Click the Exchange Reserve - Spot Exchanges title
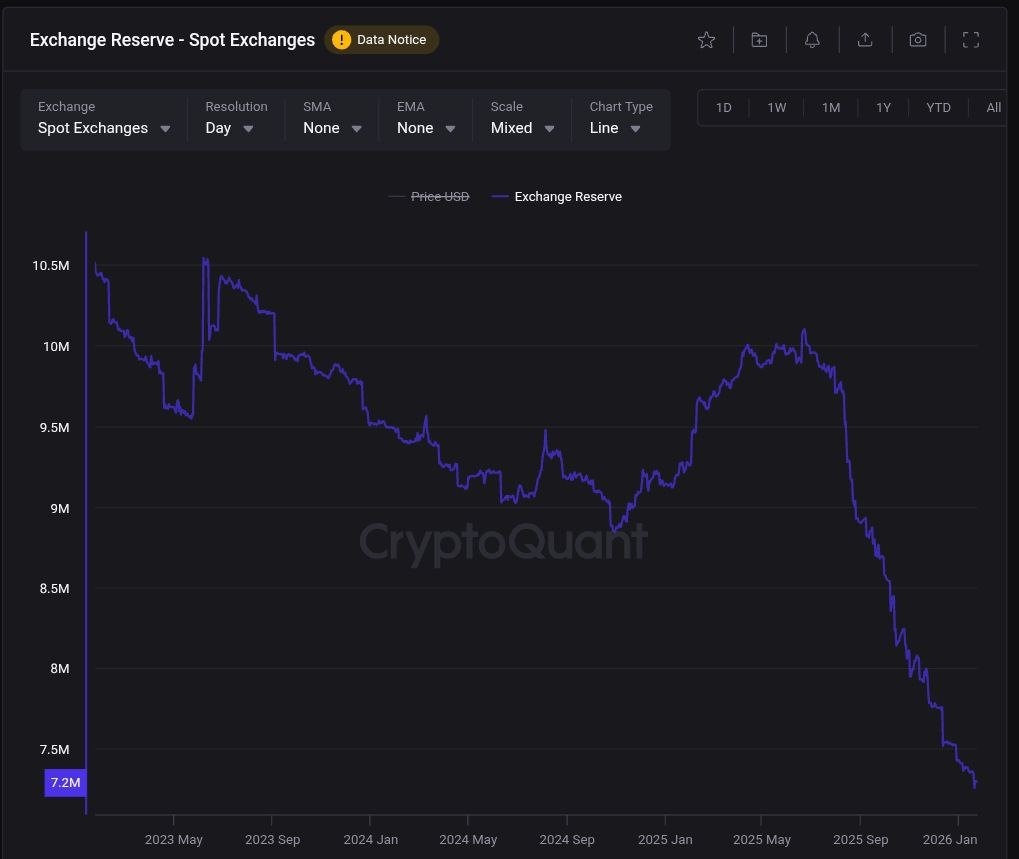The width and height of the screenshot is (1019, 859). (171, 40)
